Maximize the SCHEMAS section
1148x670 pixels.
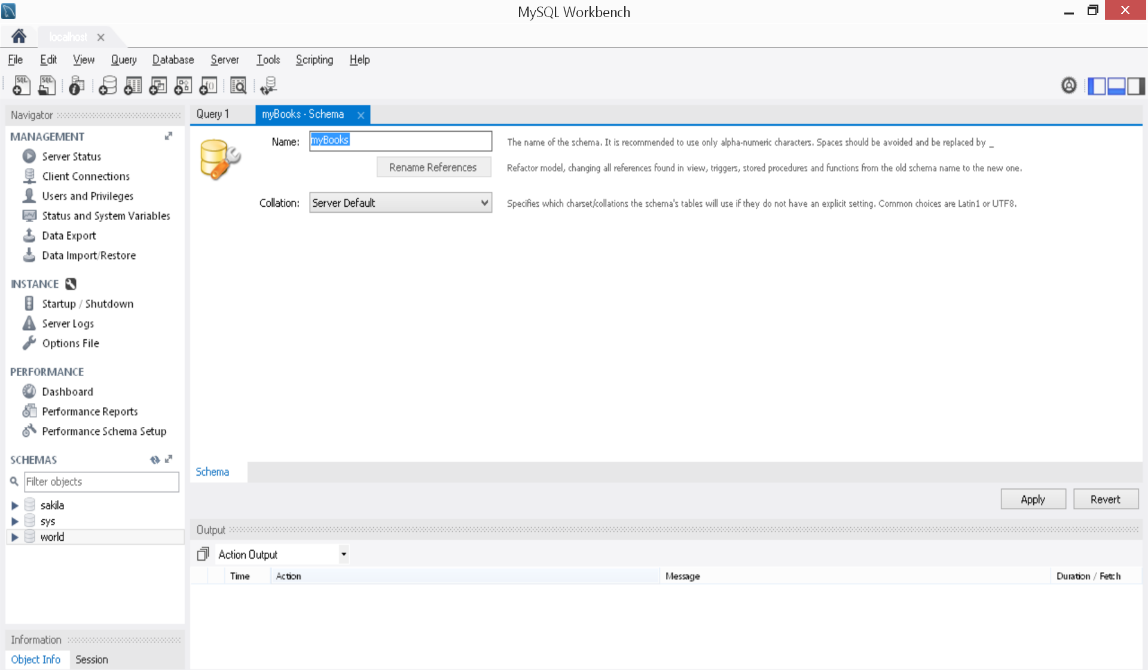tap(169, 459)
